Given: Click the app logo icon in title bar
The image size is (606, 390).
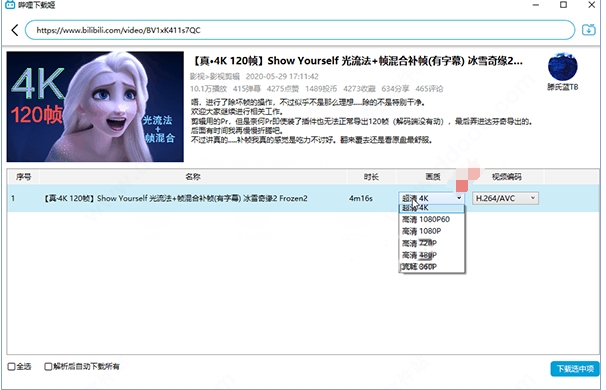Looking at the screenshot, I should pyautogui.click(x=10, y=5).
